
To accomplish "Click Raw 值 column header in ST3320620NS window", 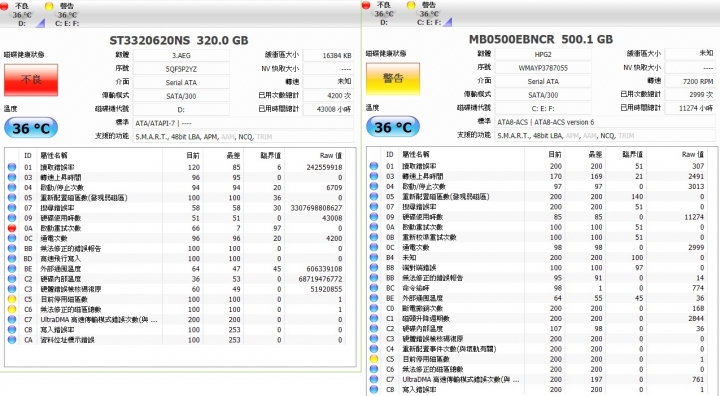I will [331, 155].
